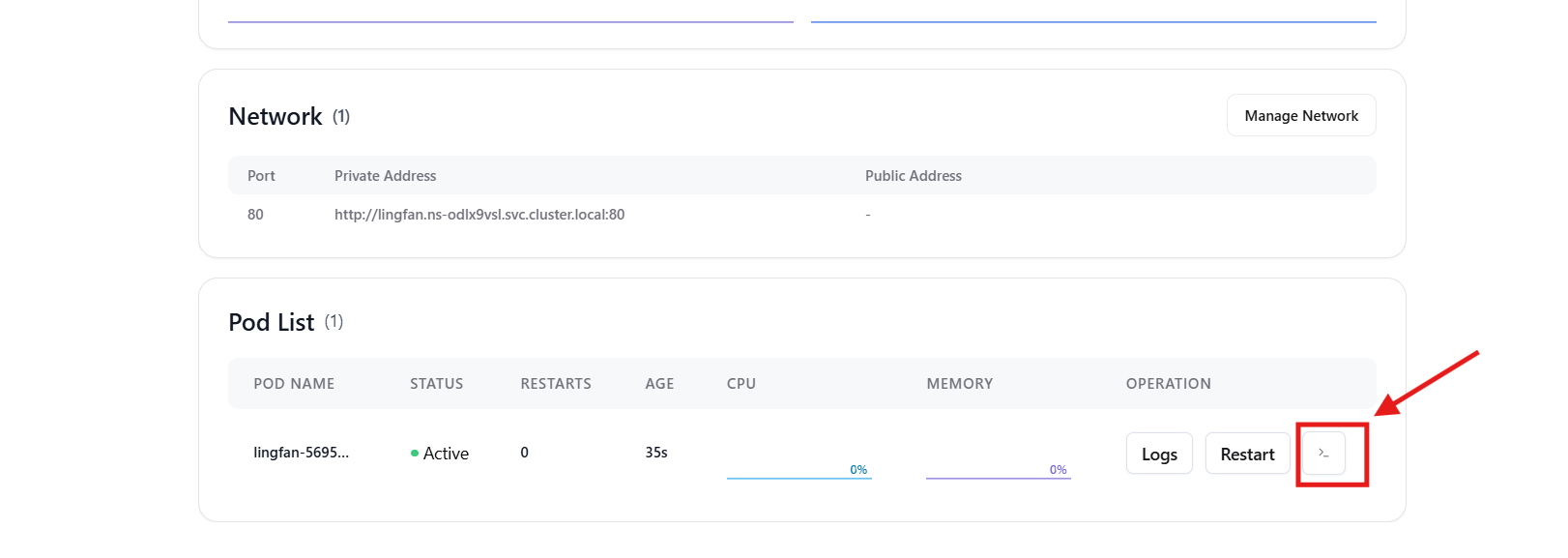Click the Pod List section heading

[271, 322]
